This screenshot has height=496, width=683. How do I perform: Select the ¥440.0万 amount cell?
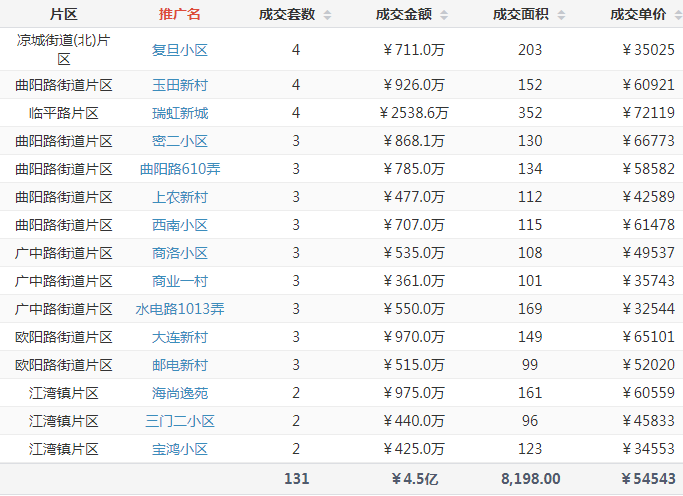click(x=414, y=421)
